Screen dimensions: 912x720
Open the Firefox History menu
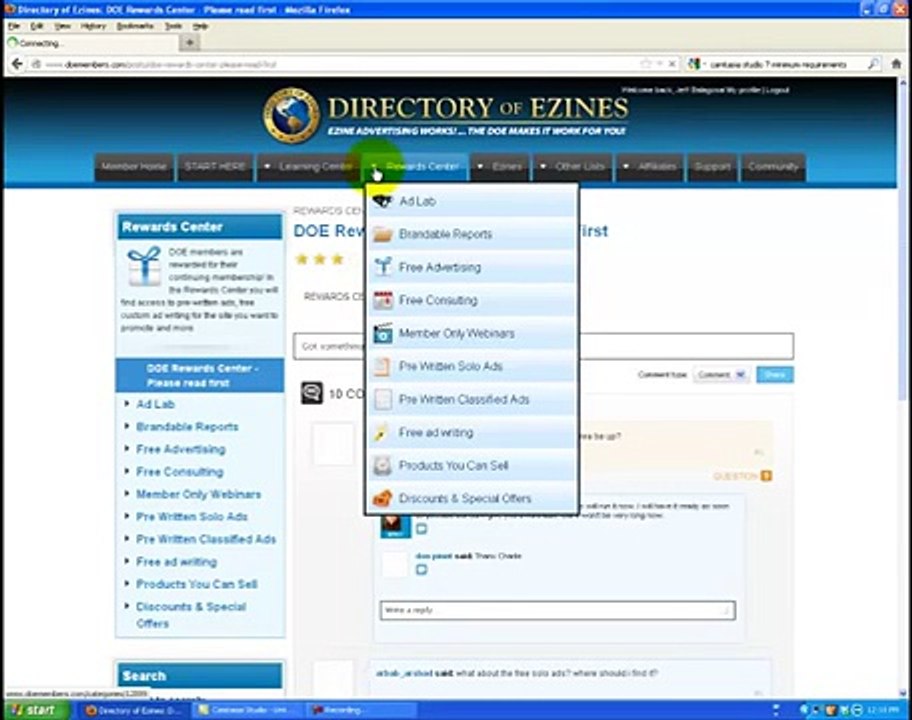[x=93, y=26]
